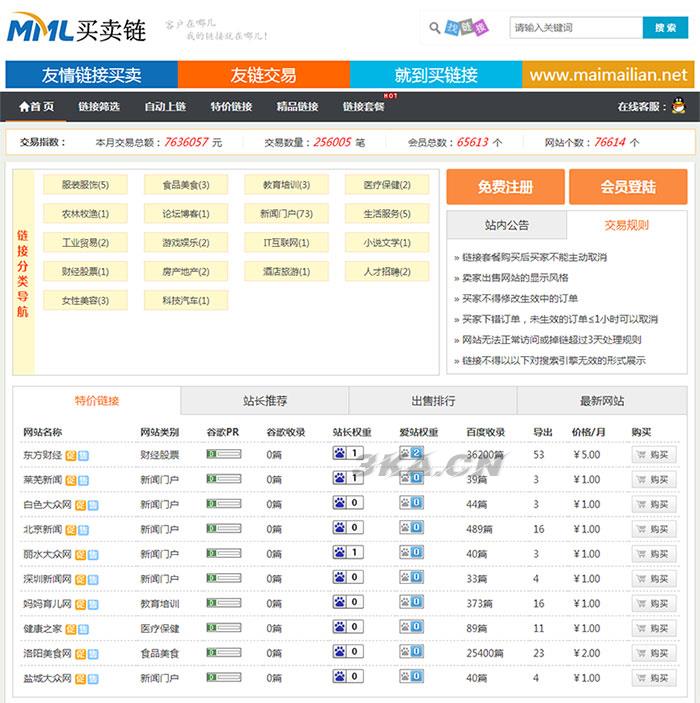Click the orange badge beside 东方财经

coord(71,455)
